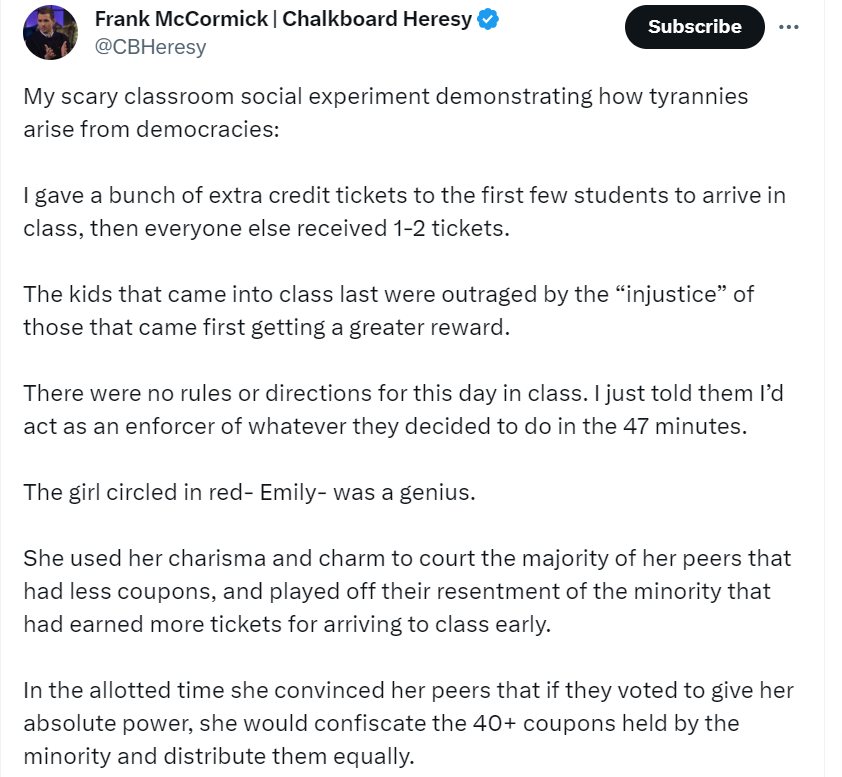Click Frank McCormick's profile avatar
Viewport: 842px width, 777px height.
[52, 31]
